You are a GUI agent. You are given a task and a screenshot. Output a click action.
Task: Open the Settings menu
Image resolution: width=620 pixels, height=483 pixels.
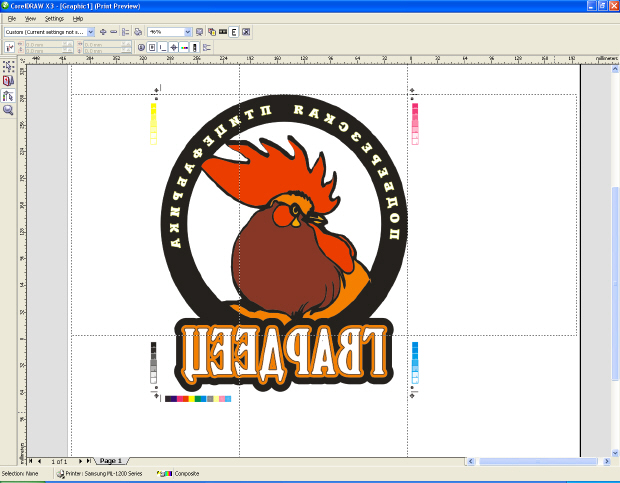click(x=54, y=18)
